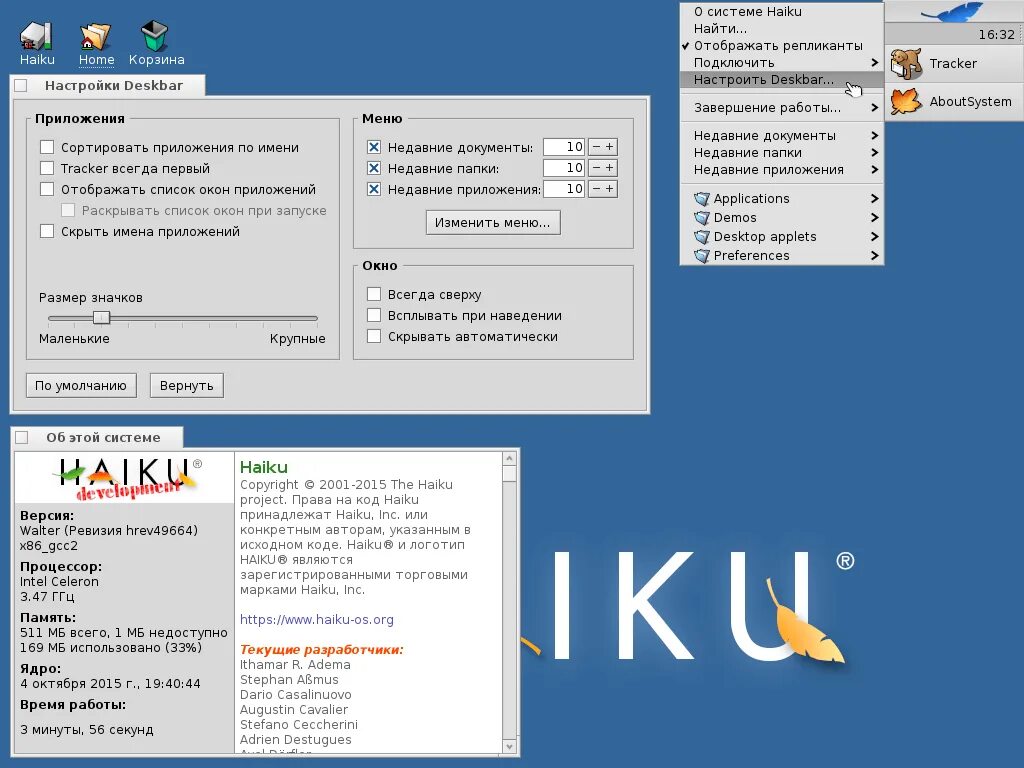Screen dimensions: 1024x768
Task: Increase Недавние папки count with plus
Action: click(610, 168)
